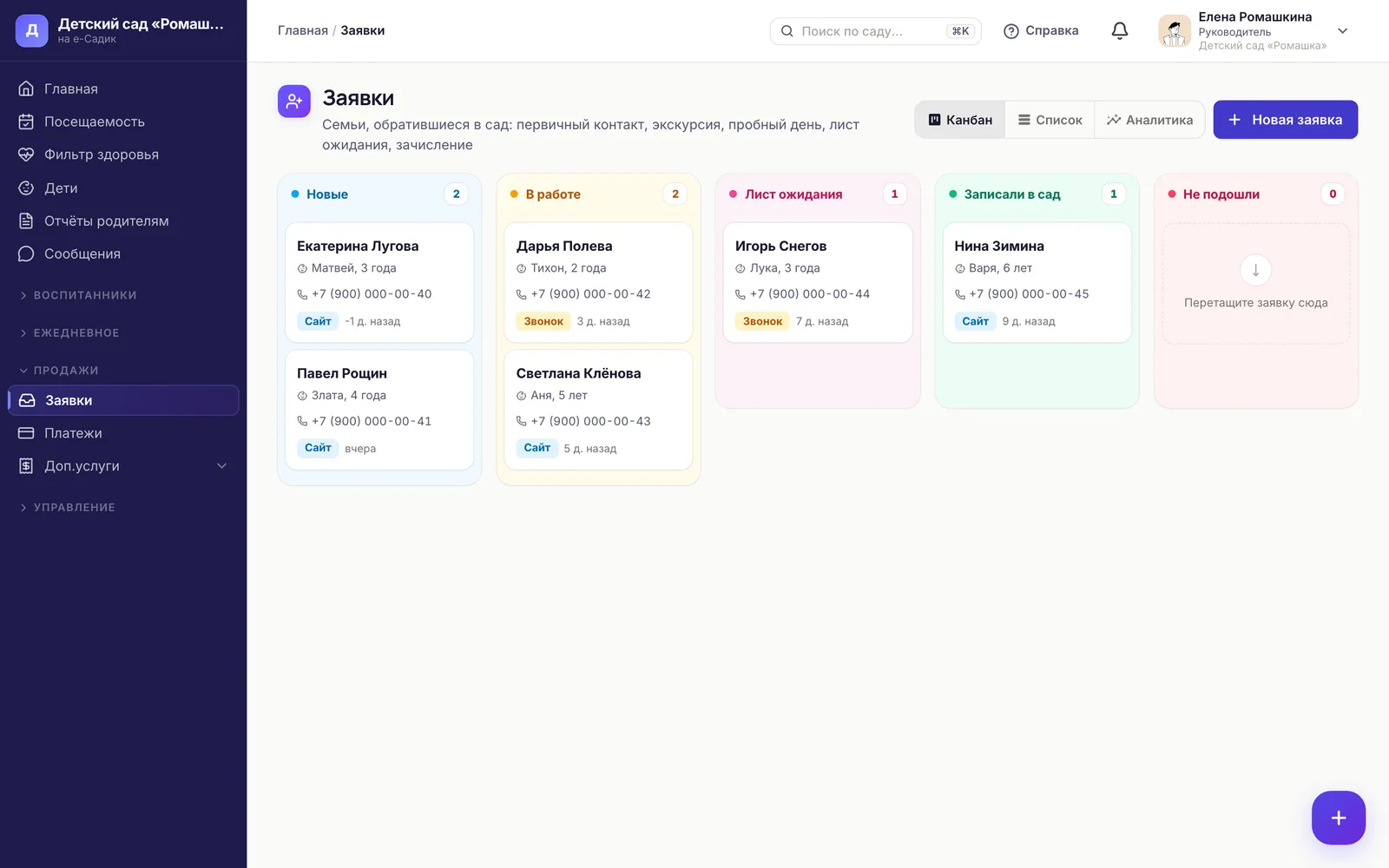Viewport: 1389px width, 868px height.
Task: Click the Доп.услуги receipt icon
Action: click(x=27, y=466)
